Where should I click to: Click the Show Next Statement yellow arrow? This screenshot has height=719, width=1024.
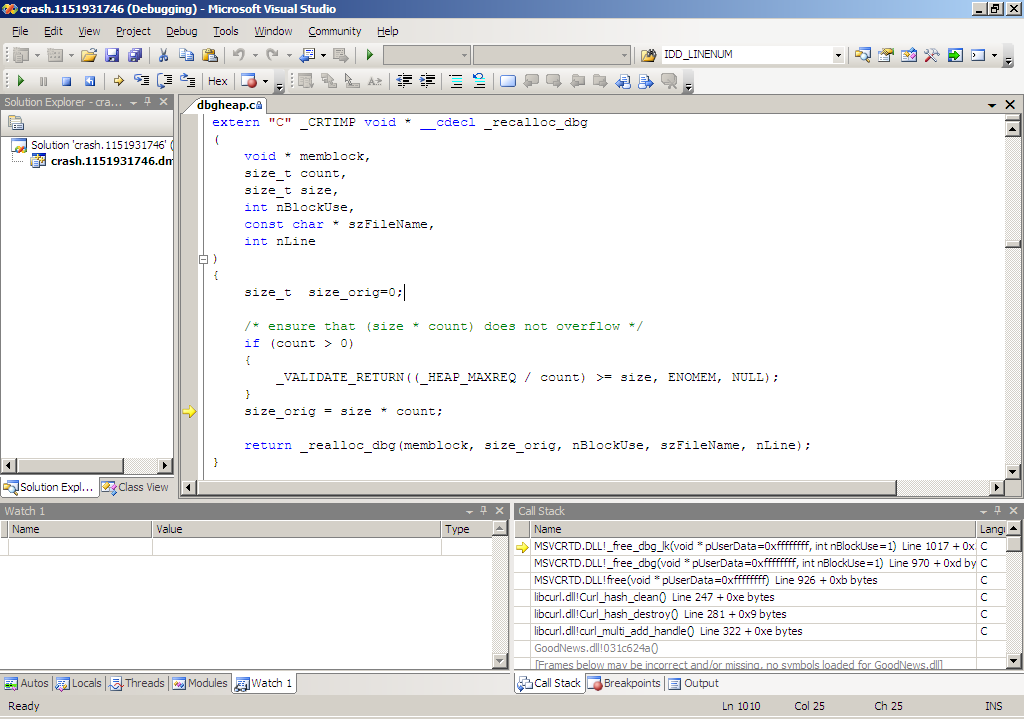point(118,81)
